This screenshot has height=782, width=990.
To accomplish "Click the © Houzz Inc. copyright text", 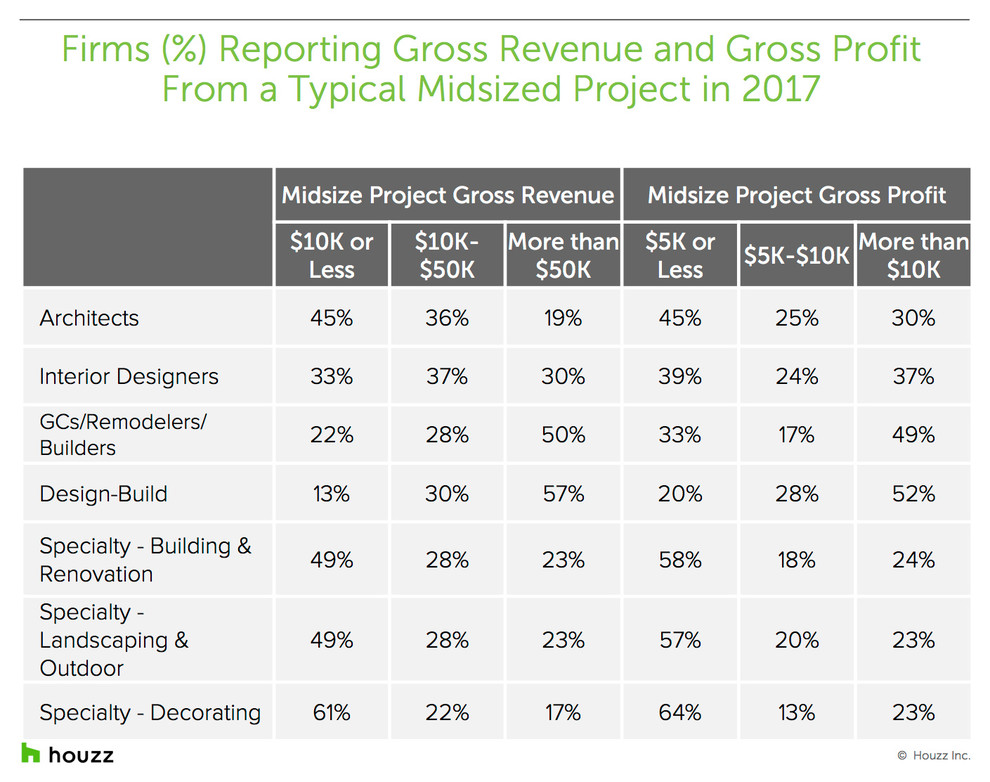I will click(932, 756).
